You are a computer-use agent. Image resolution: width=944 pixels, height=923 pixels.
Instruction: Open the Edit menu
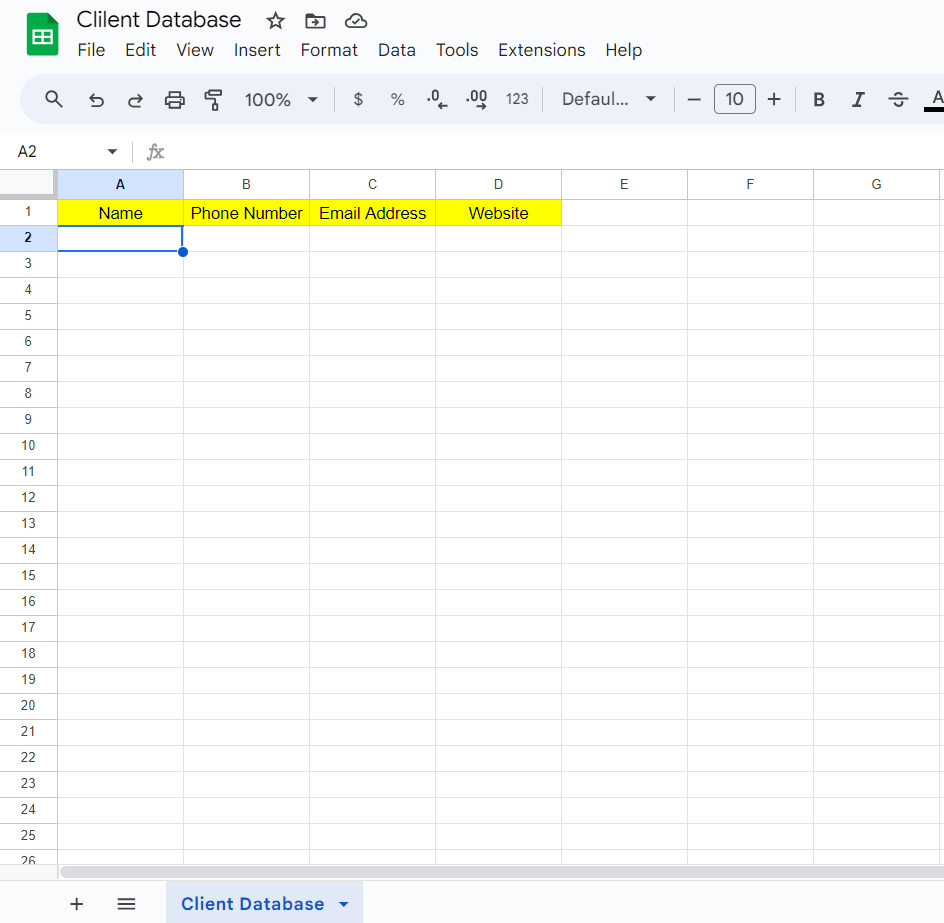click(140, 50)
